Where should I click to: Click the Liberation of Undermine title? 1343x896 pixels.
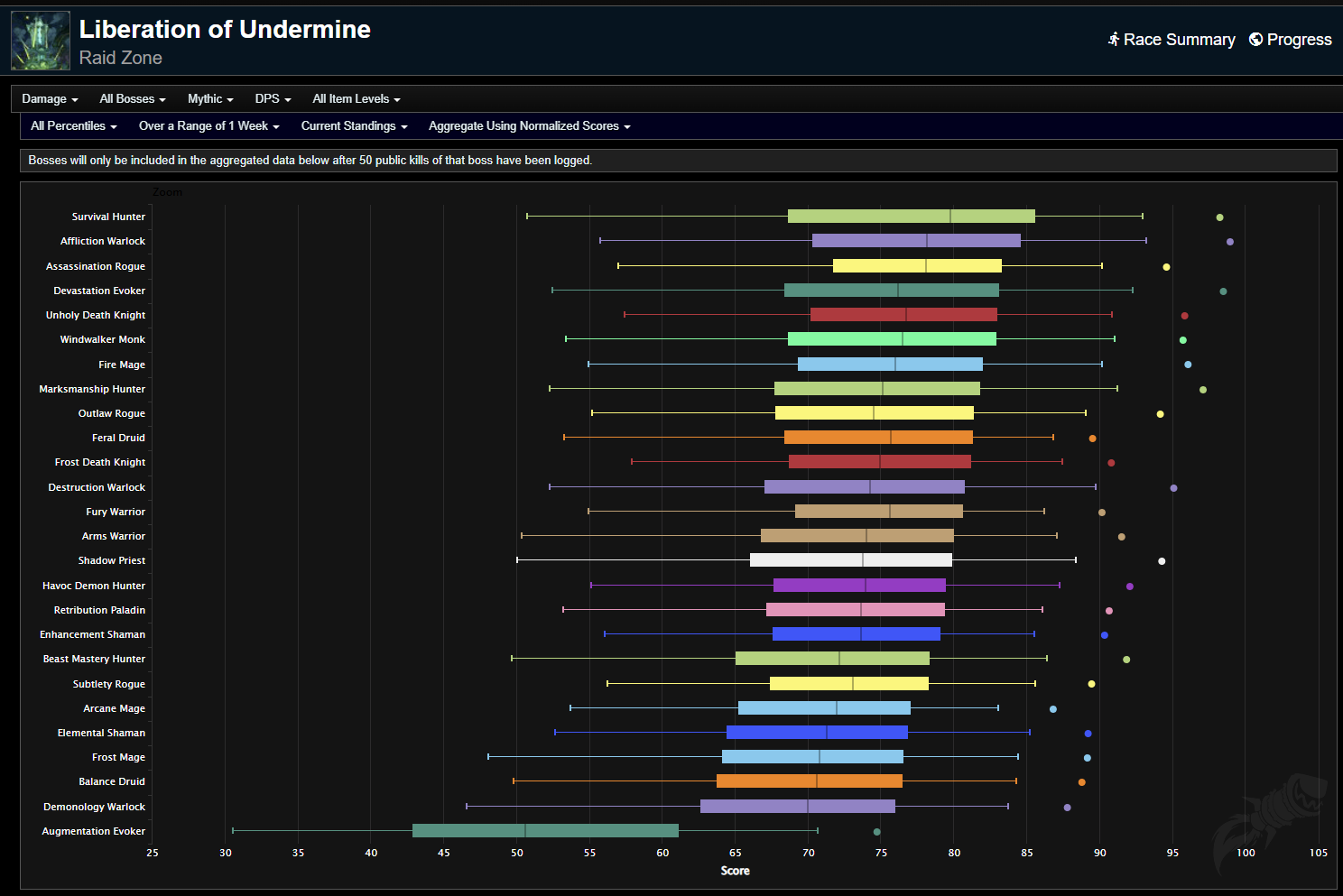pos(225,30)
